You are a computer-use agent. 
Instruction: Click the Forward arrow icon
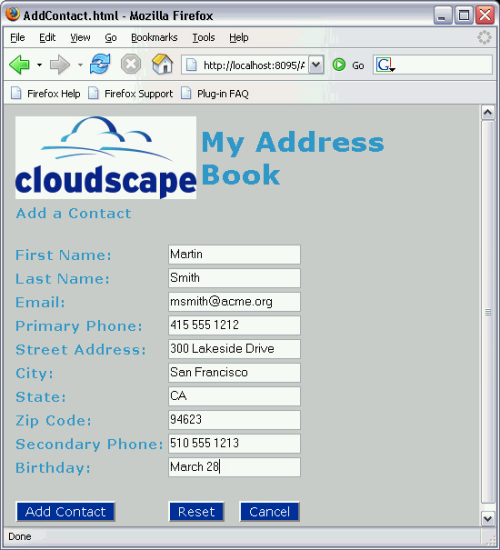point(60,65)
